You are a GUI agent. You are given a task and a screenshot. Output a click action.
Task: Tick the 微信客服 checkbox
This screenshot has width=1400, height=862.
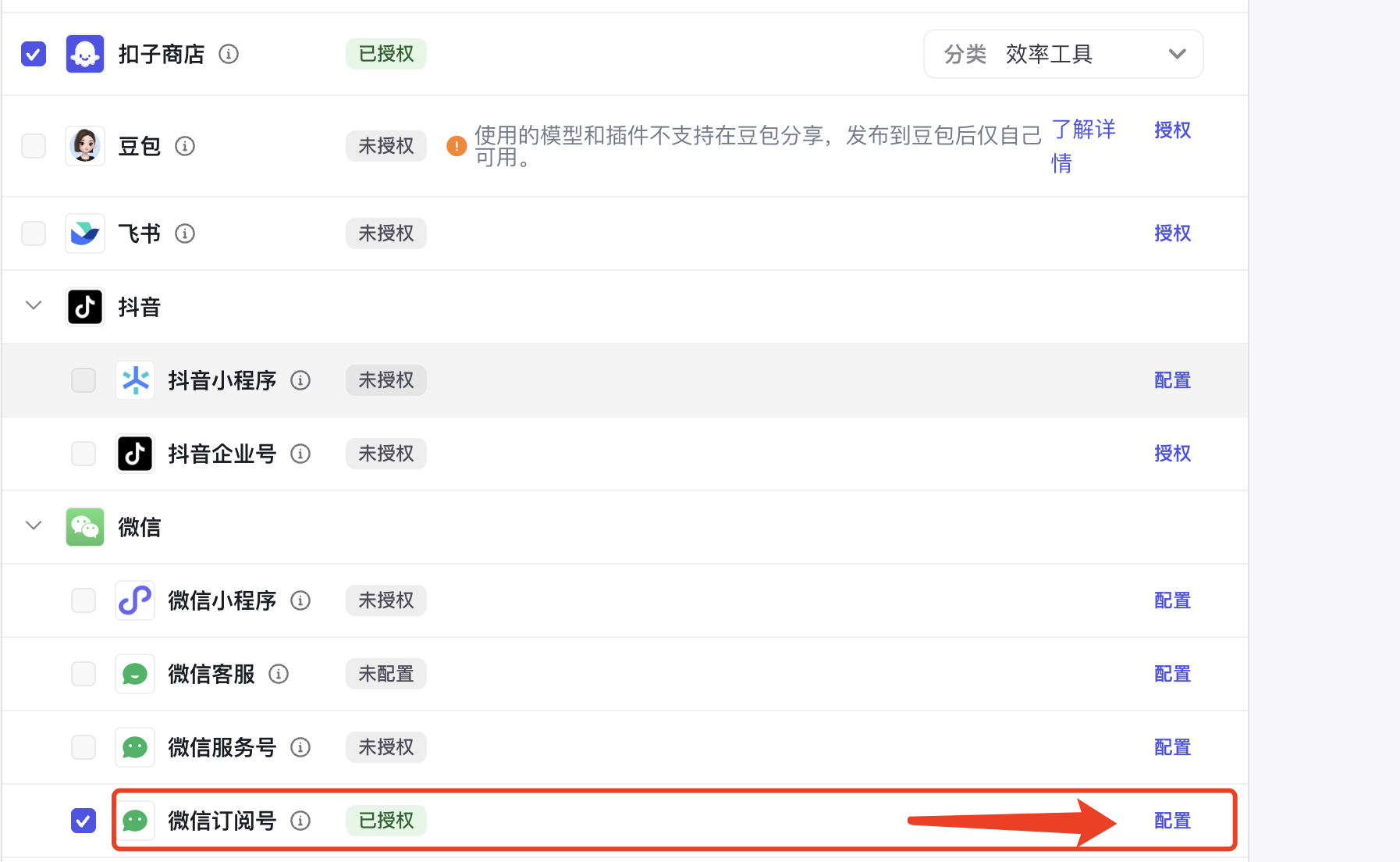(84, 674)
